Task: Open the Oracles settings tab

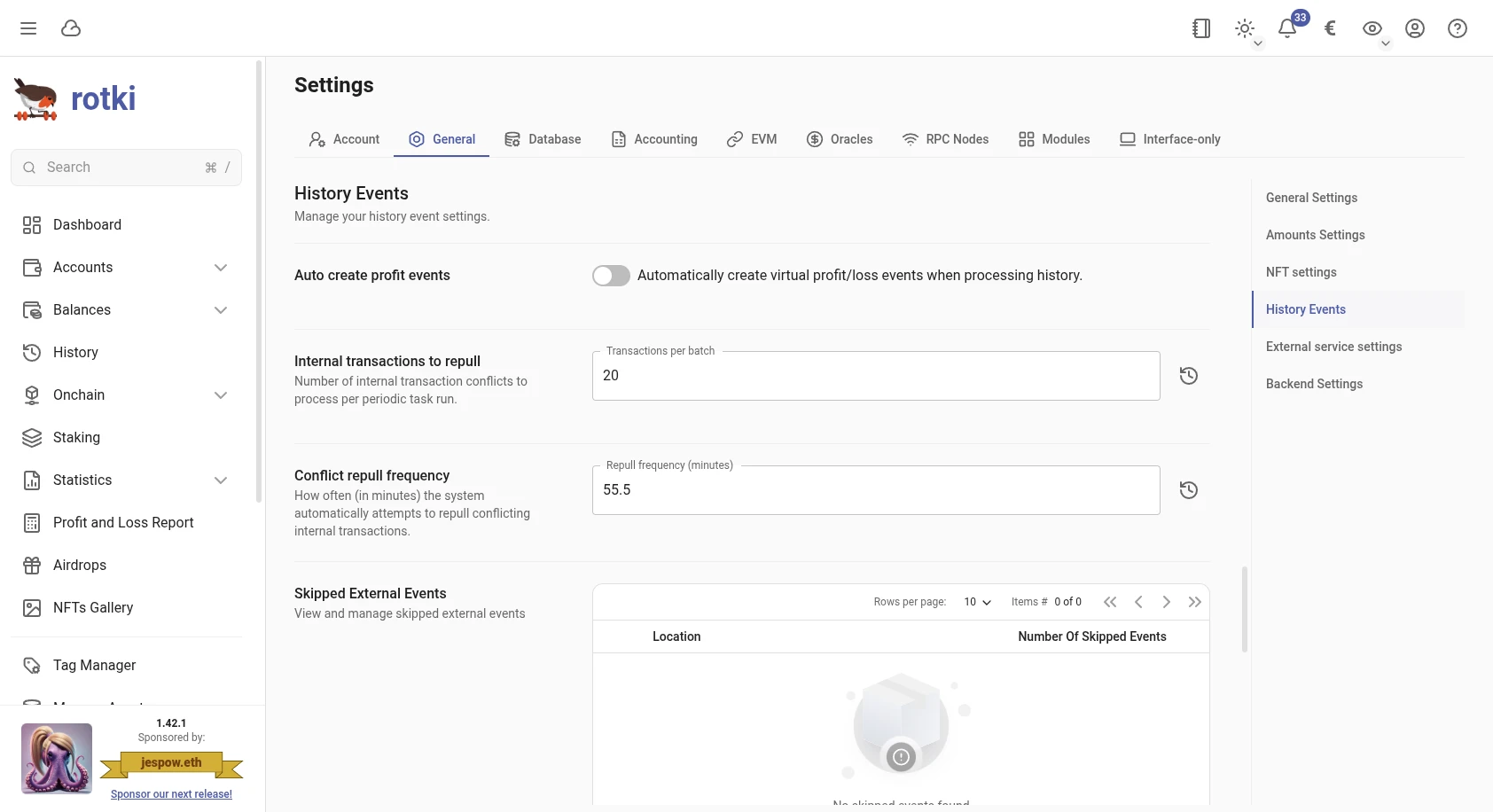Action: click(840, 139)
